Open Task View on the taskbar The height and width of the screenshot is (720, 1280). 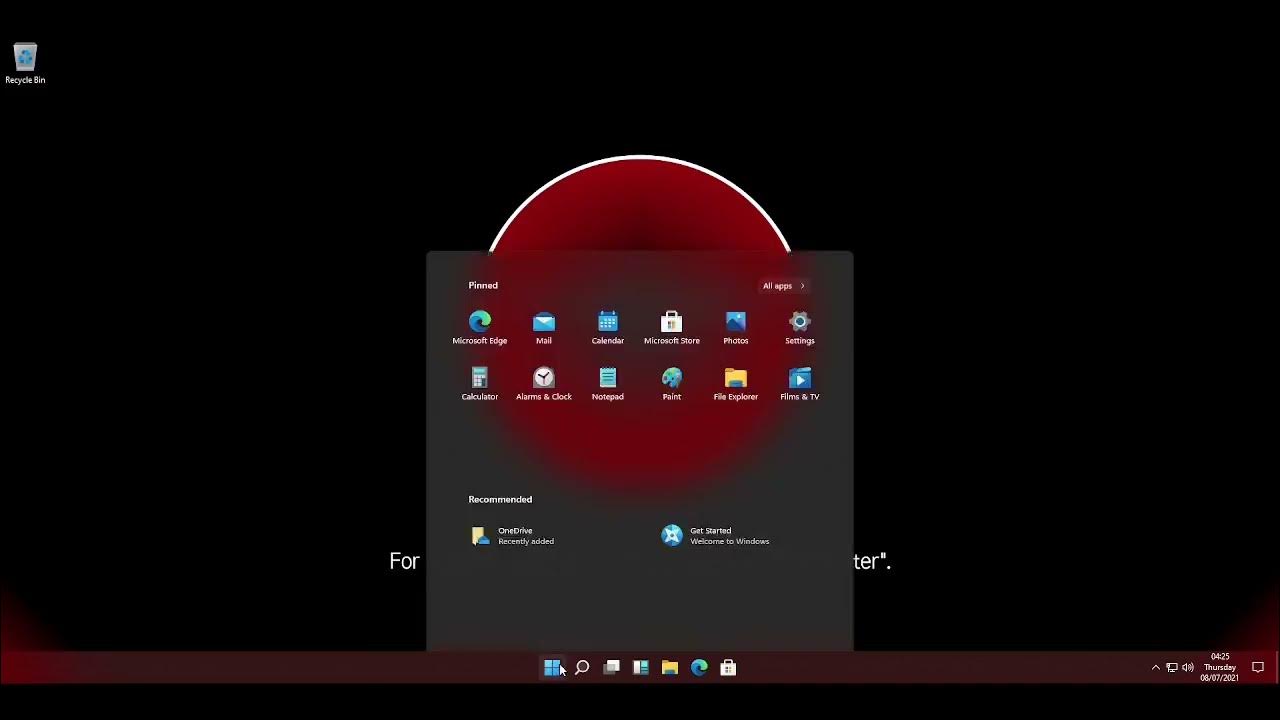coord(611,668)
